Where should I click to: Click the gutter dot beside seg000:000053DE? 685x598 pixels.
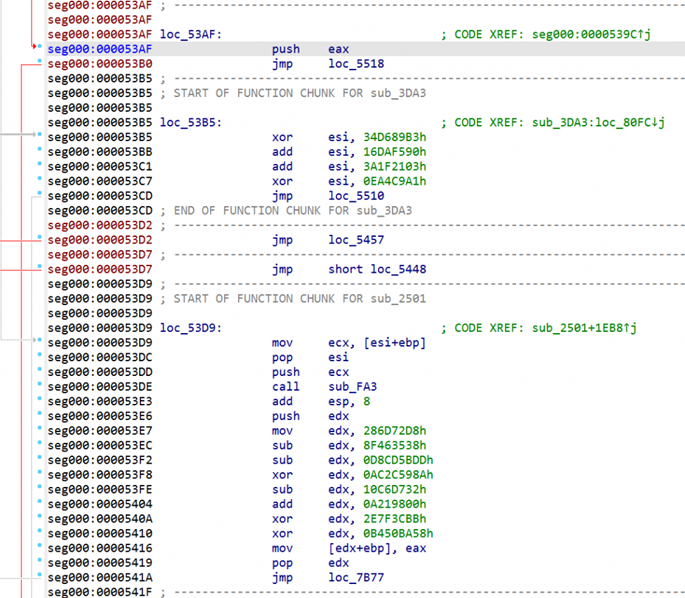tap(39, 385)
